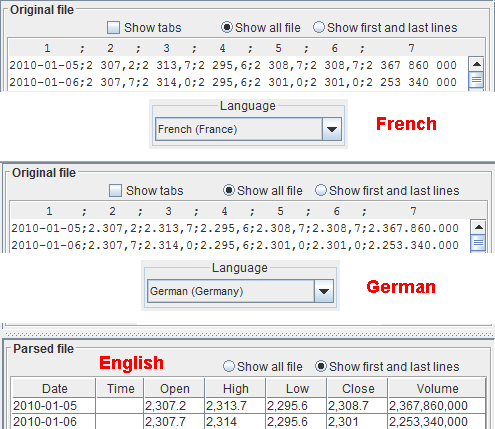Screen dimensions: 495x429
Task: Select Show all file in German panel
Action: point(263,191)
